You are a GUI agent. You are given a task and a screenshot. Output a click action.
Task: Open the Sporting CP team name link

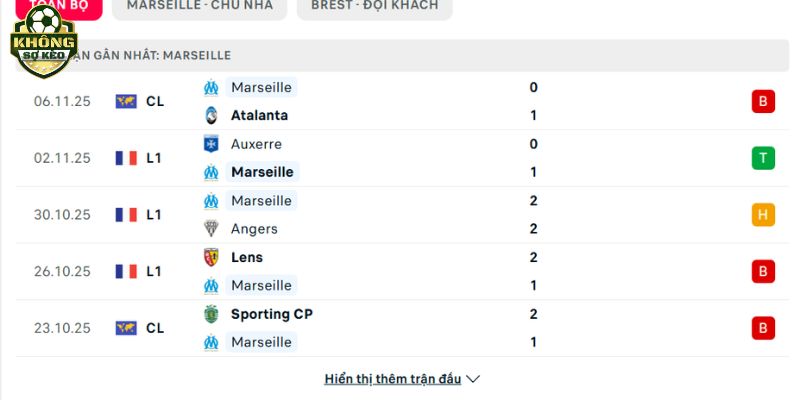pos(271,314)
